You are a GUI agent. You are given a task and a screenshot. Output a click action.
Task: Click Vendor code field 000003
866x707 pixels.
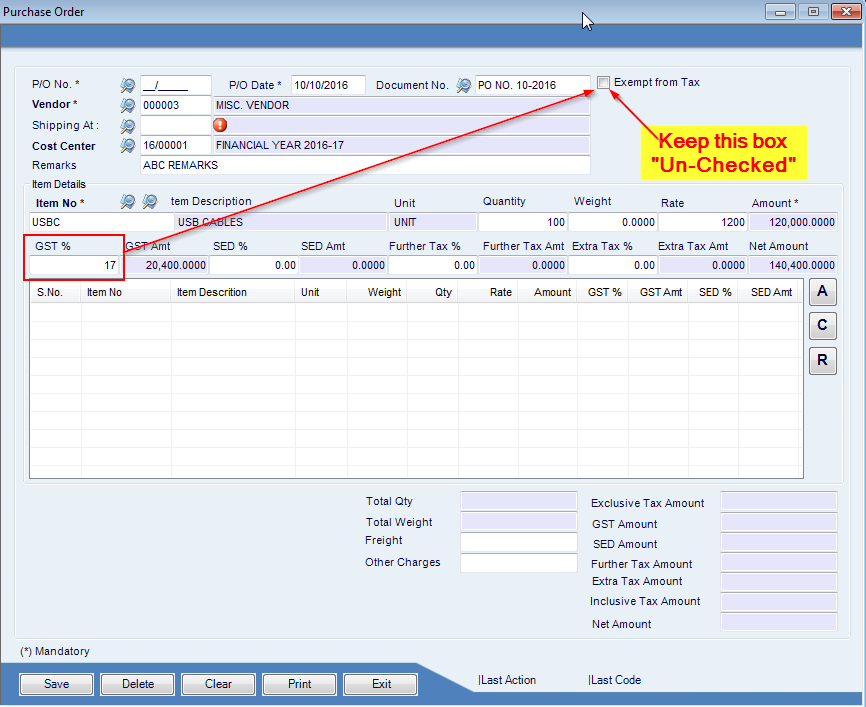[x=176, y=105]
